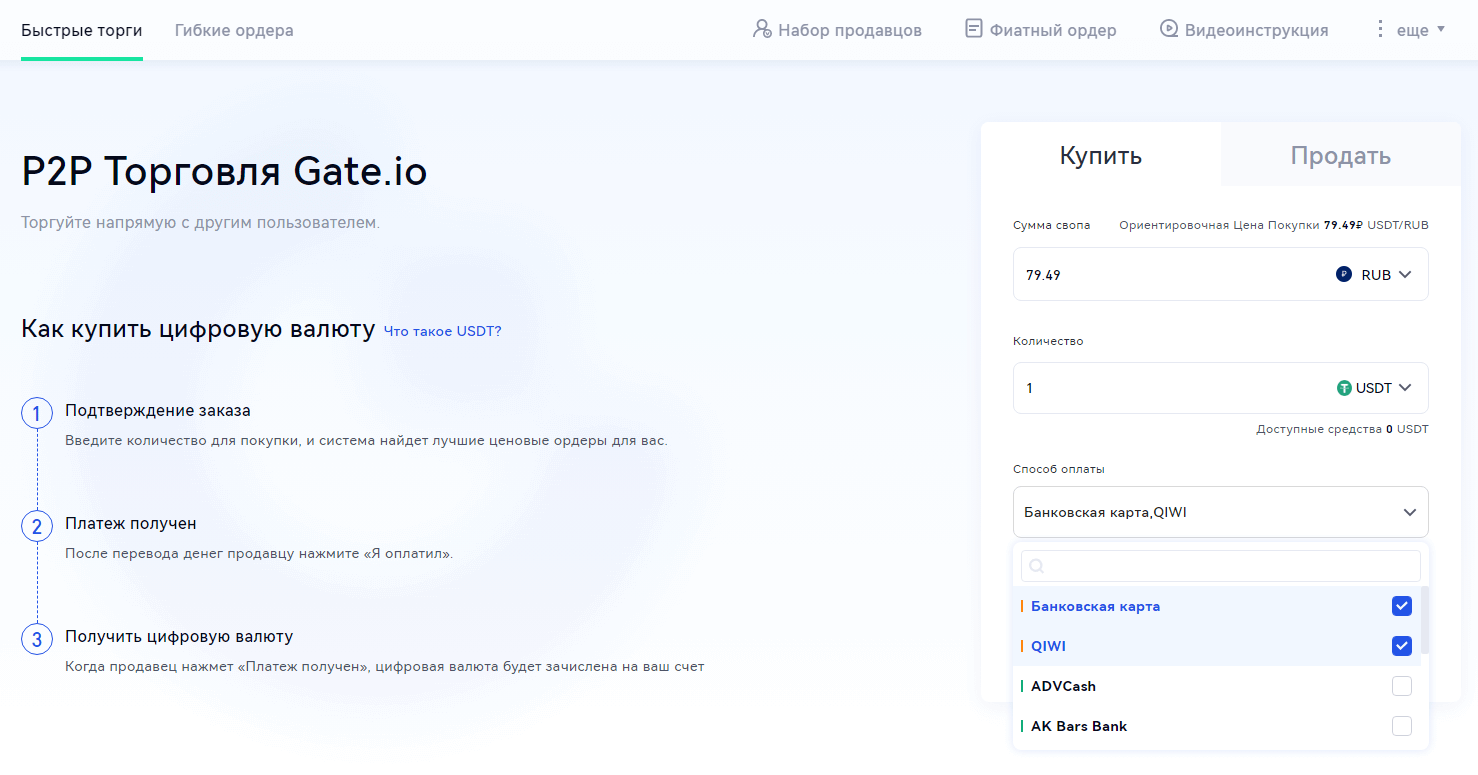1478x775 pixels.
Task: Uncheck the QIWI payment checkbox
Action: click(1401, 646)
